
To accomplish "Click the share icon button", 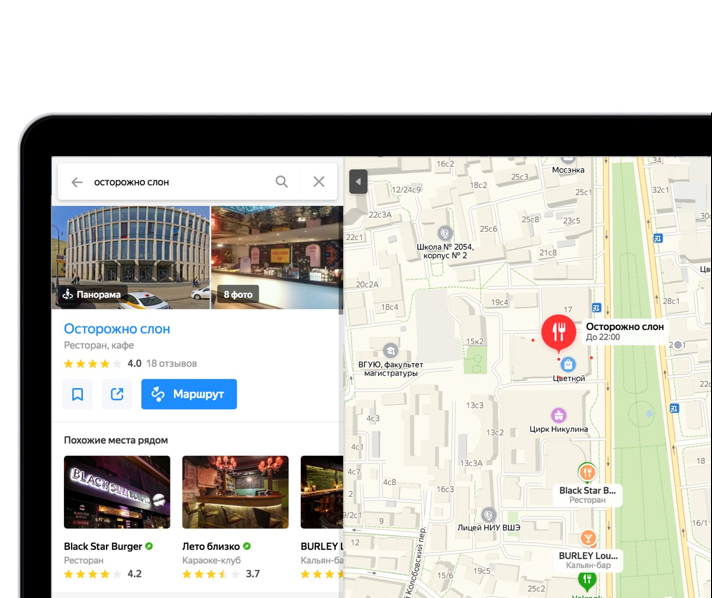I will pos(117,394).
